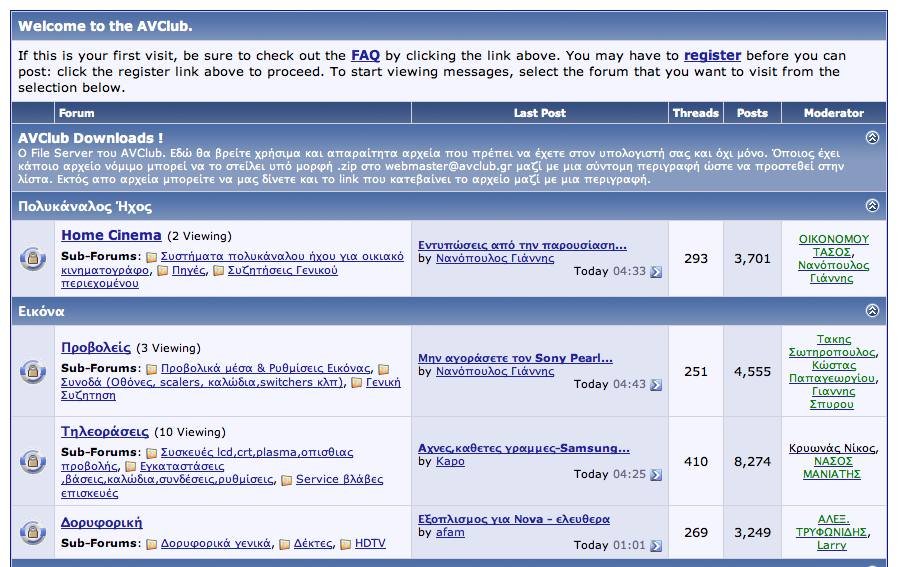Image resolution: width=899 pixels, height=567 pixels.
Task: Open sub-forum Προβολικά μέσα & Ρυθμίσεις Εικόνας
Action: 266,369
